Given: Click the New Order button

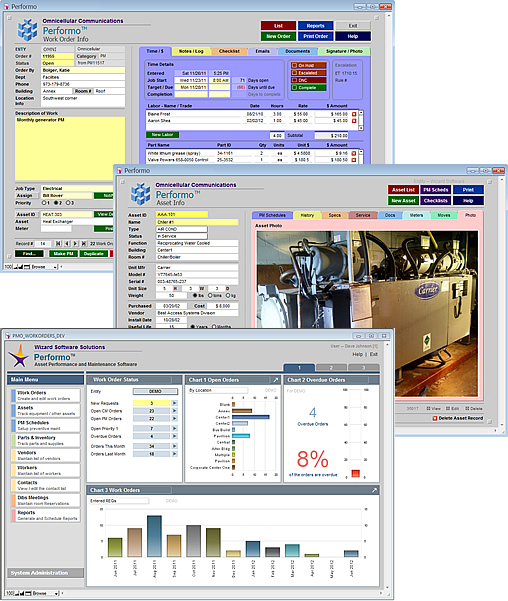Looking at the screenshot, I should (x=278, y=36).
